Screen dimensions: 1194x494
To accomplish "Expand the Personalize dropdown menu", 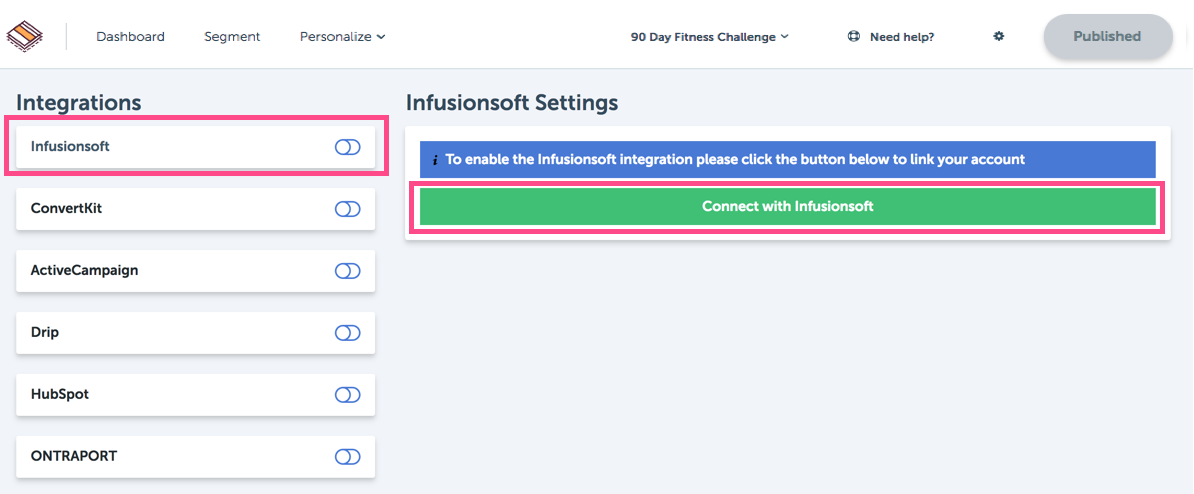I will pos(343,37).
